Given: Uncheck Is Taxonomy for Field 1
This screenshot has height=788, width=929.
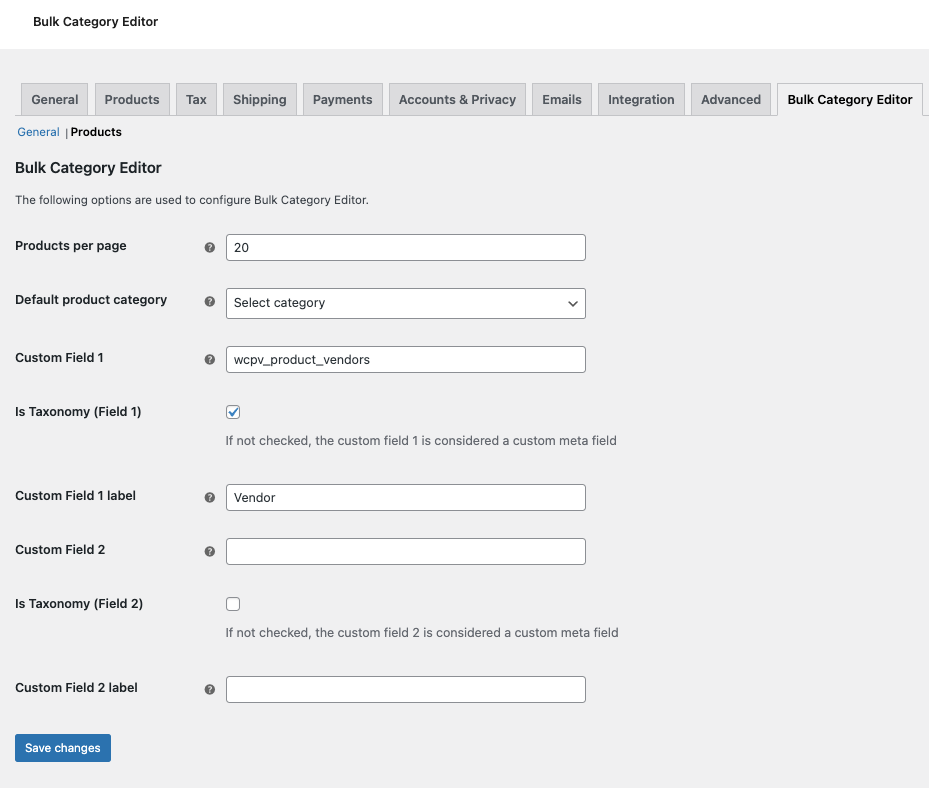Looking at the screenshot, I should [232, 411].
